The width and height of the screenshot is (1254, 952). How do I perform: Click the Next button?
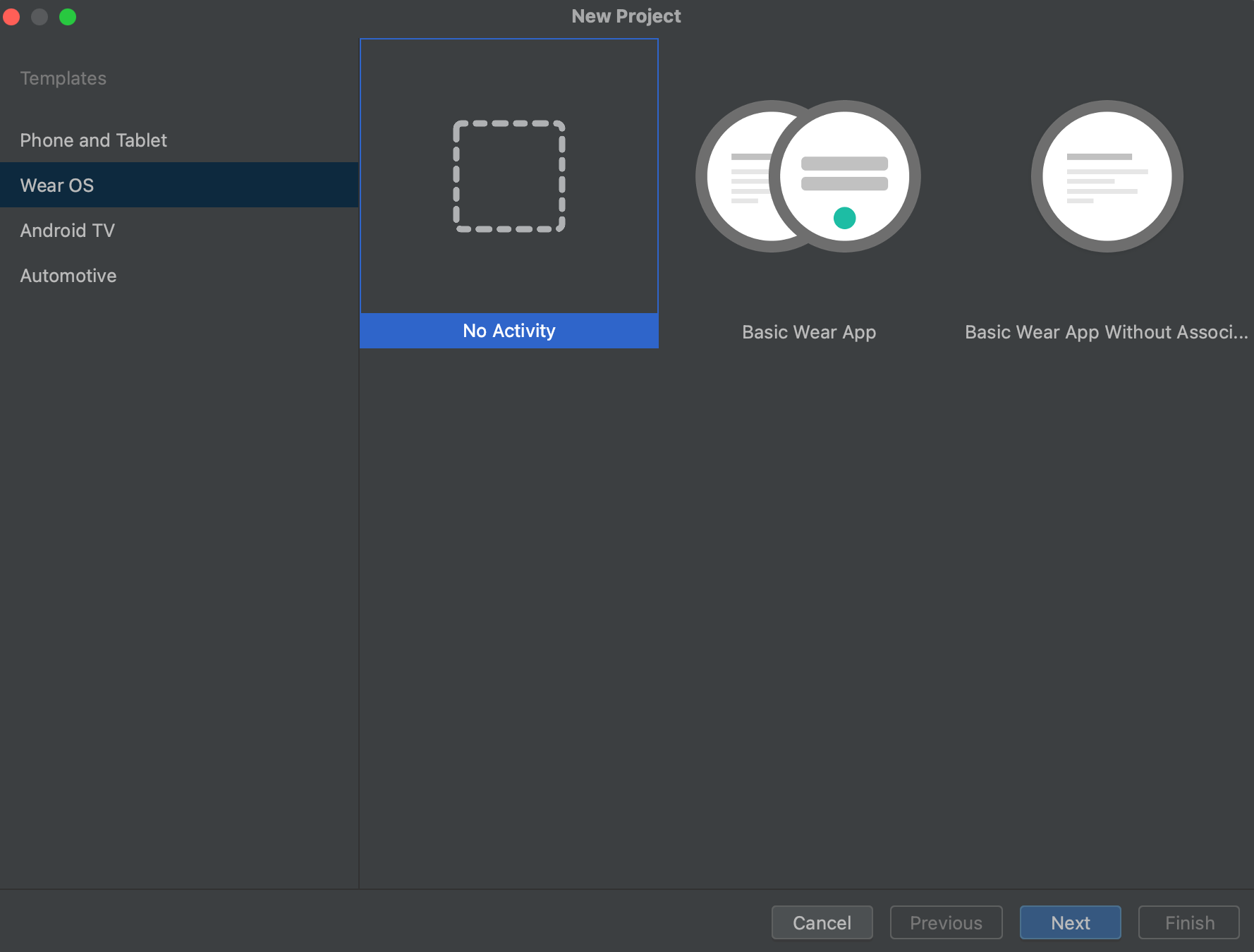tap(1071, 922)
